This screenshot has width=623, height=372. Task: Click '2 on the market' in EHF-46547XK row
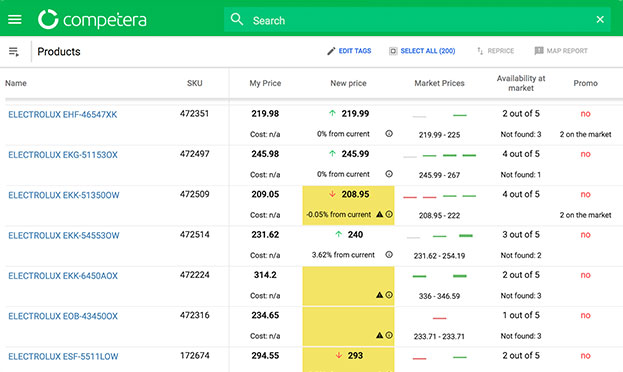pyautogui.click(x=586, y=134)
